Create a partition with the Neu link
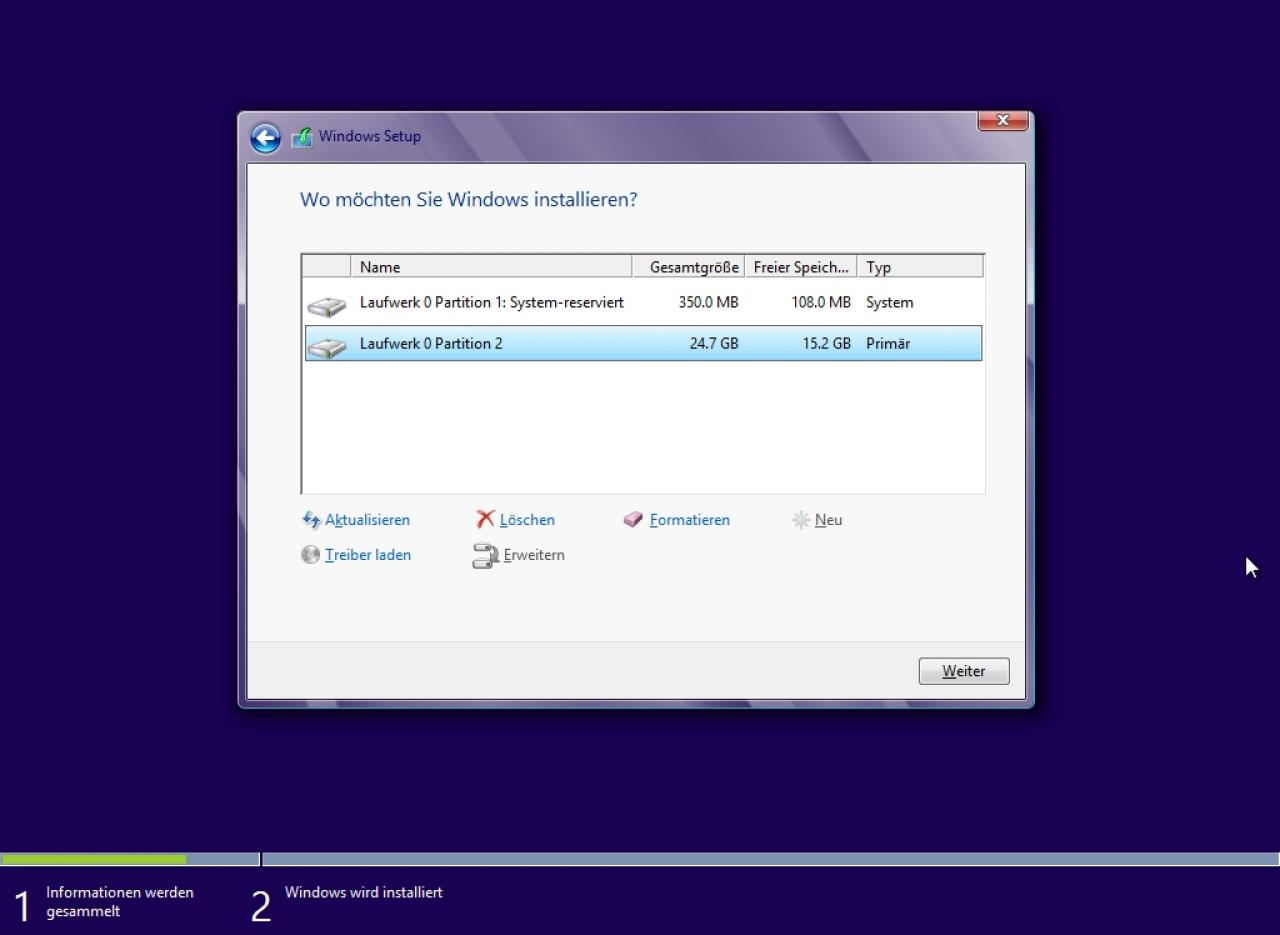Viewport: 1280px width, 935px height. point(828,520)
